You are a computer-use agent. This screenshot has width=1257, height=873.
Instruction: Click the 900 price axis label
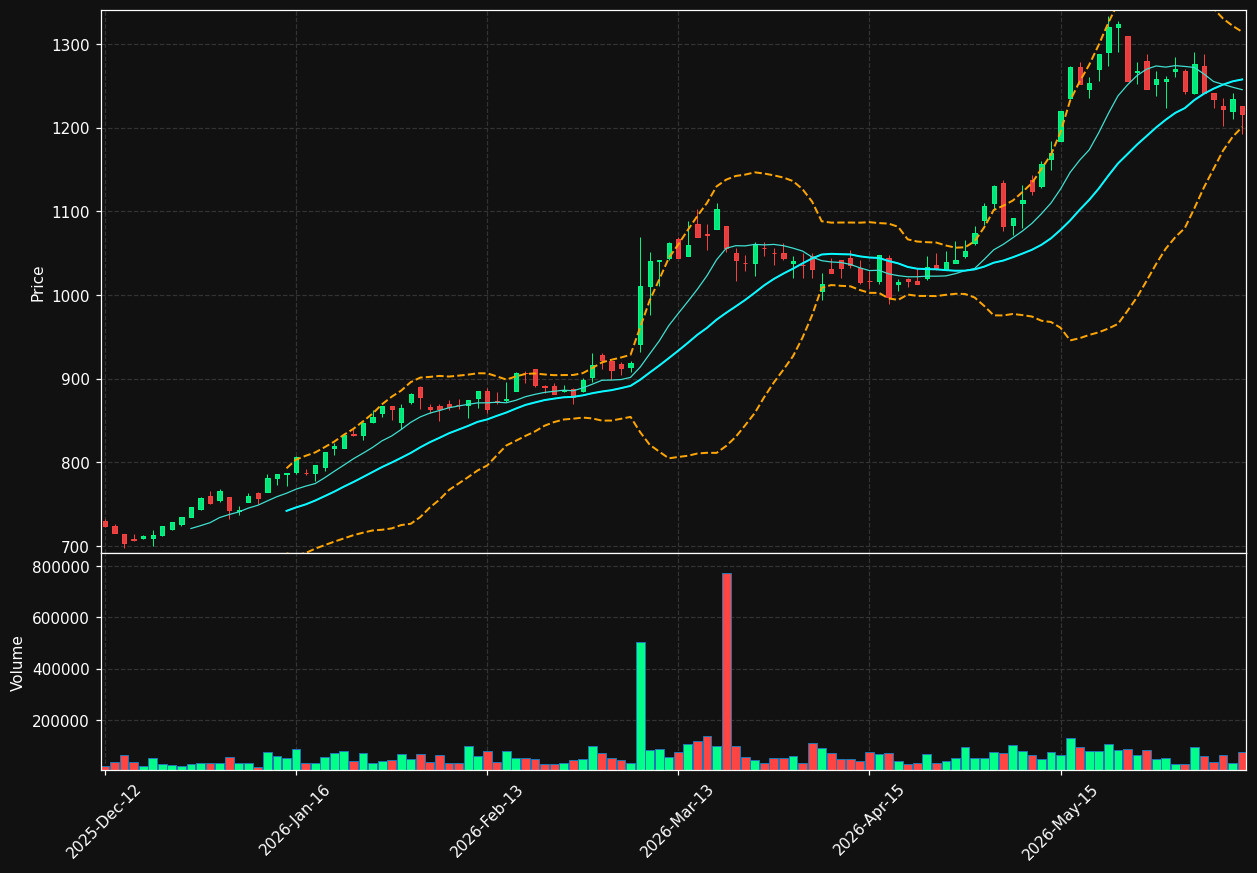(x=76, y=379)
